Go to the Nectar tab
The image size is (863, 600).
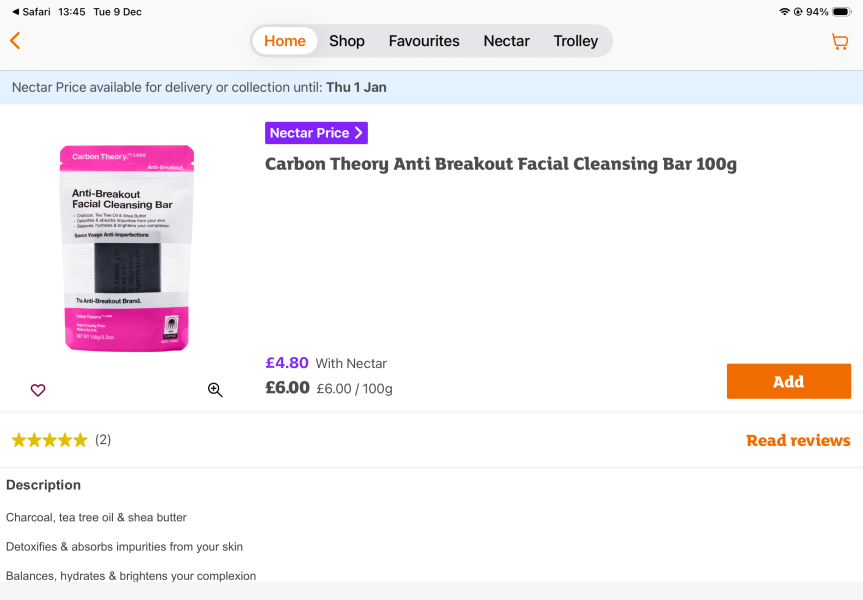(506, 41)
